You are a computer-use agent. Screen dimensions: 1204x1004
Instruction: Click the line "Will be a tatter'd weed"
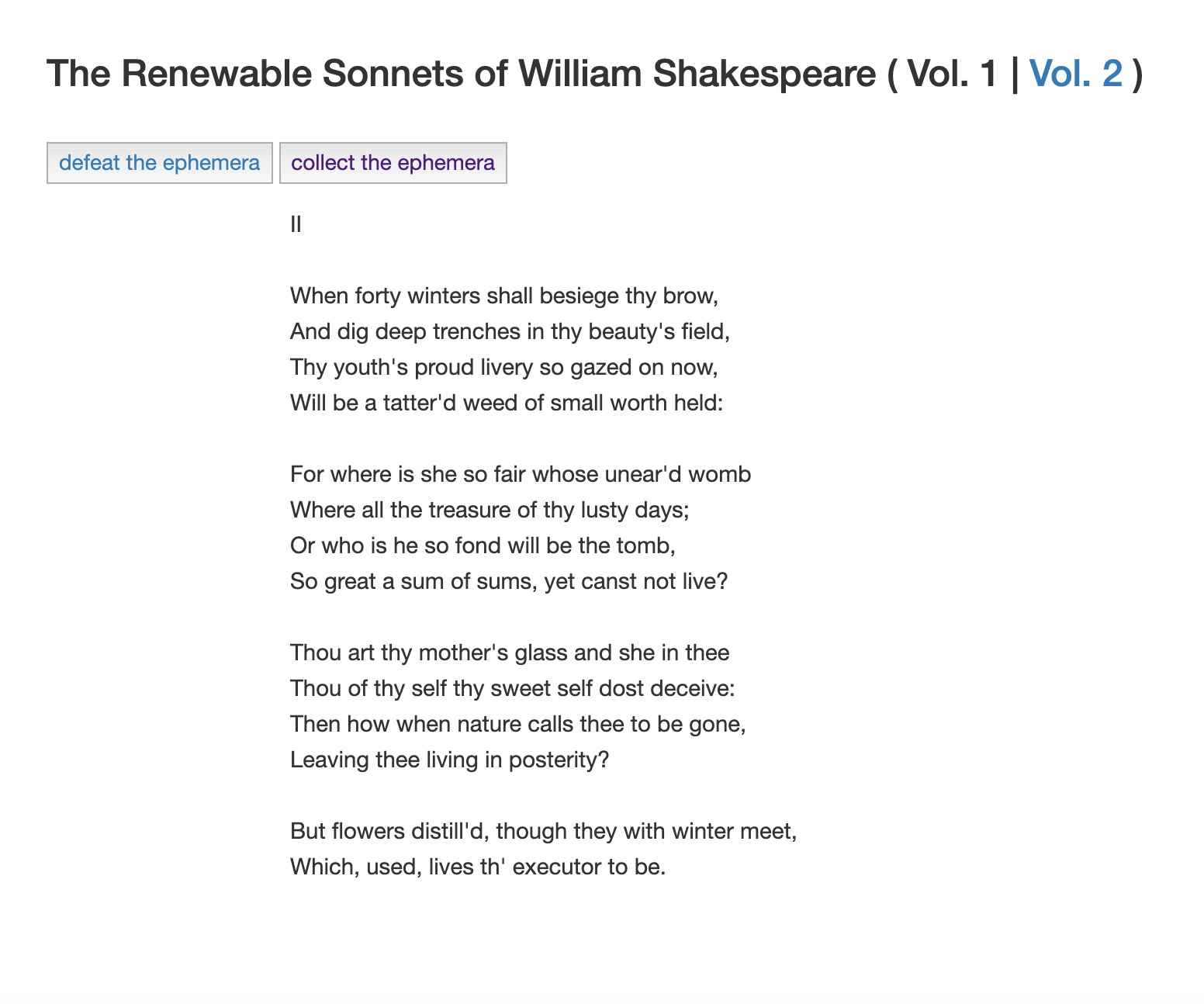click(x=506, y=403)
